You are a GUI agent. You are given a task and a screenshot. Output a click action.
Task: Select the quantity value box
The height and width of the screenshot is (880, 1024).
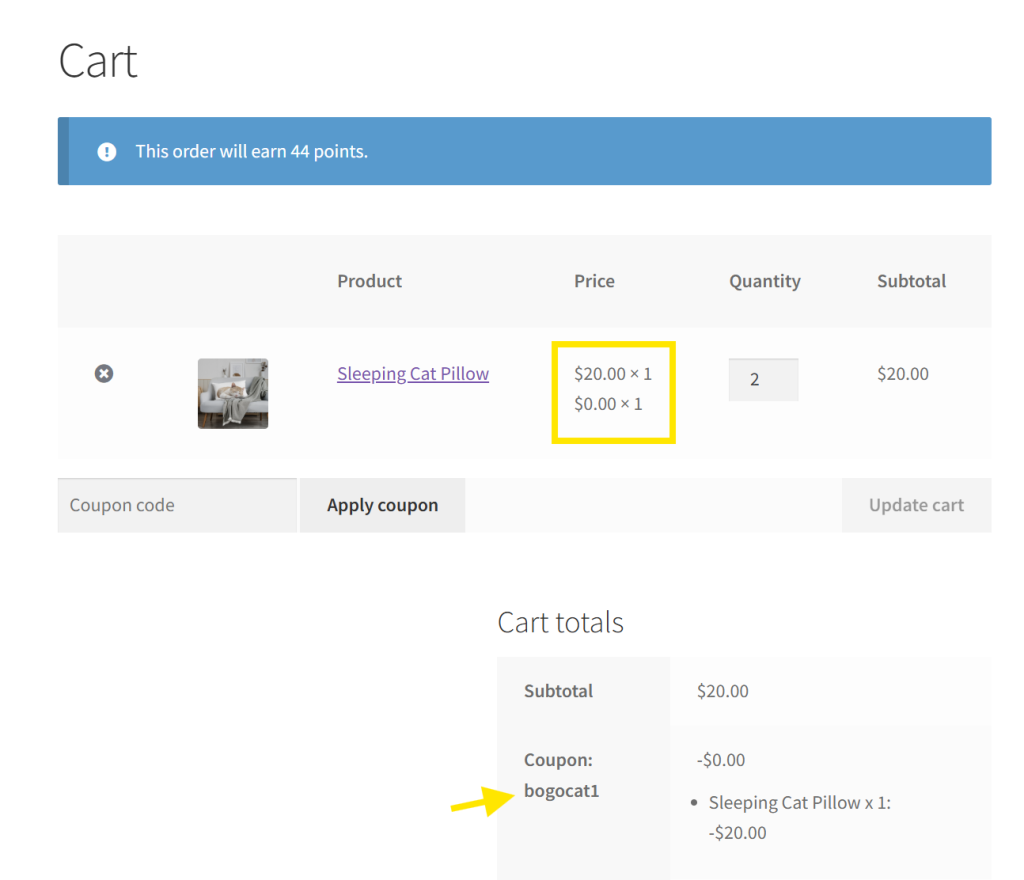point(763,379)
